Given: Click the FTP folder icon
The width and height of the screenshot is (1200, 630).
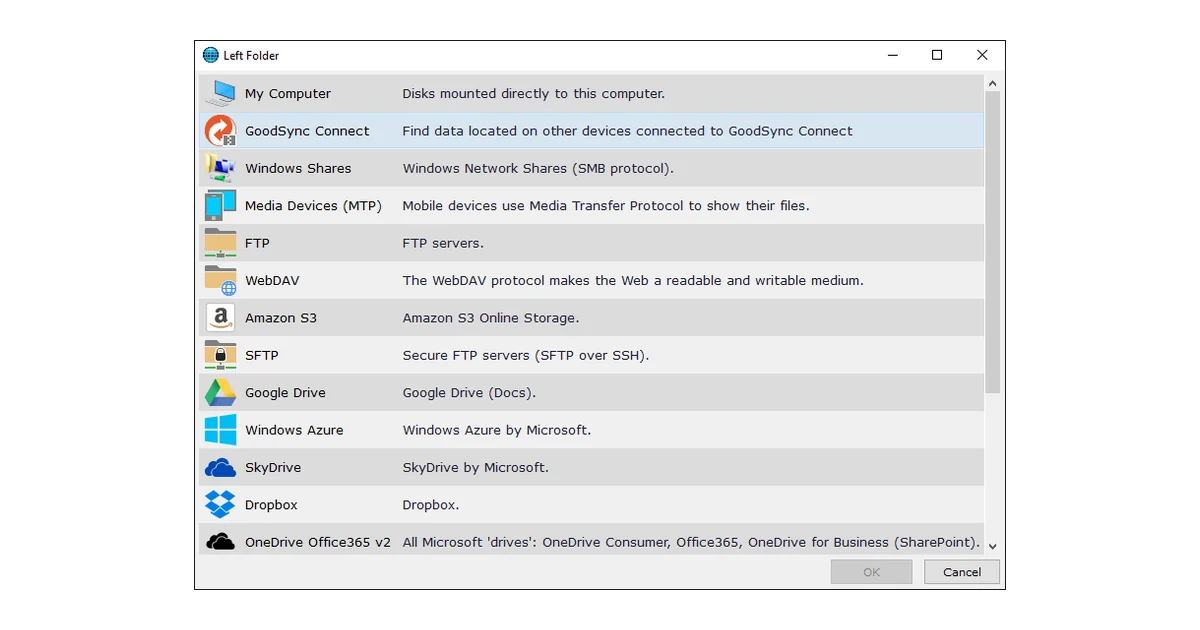Looking at the screenshot, I should (x=220, y=243).
